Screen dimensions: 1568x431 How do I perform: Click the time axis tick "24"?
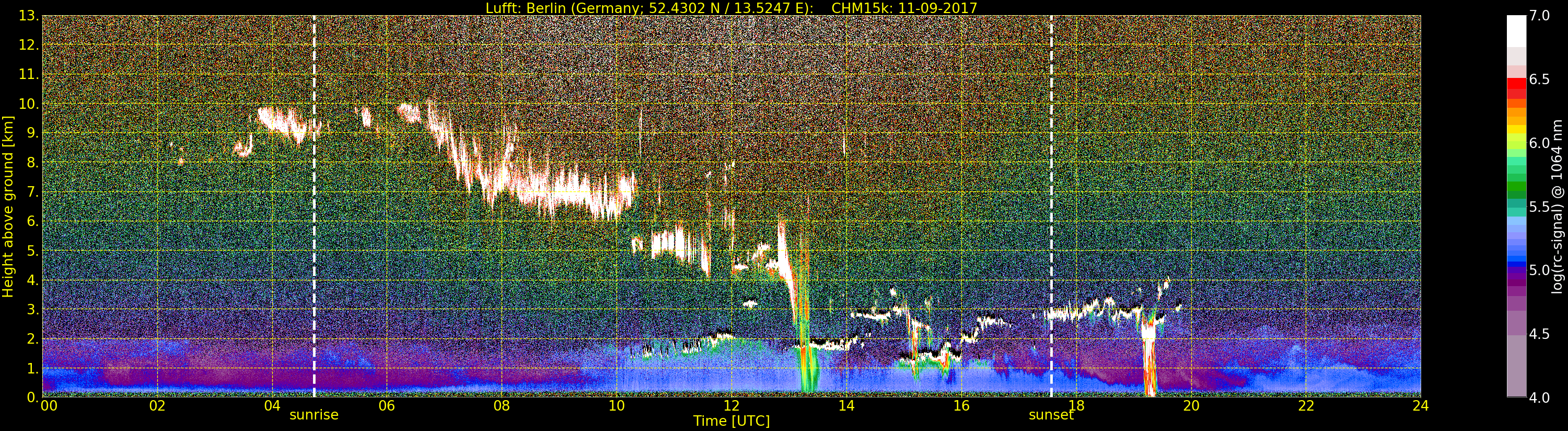coord(1421,406)
